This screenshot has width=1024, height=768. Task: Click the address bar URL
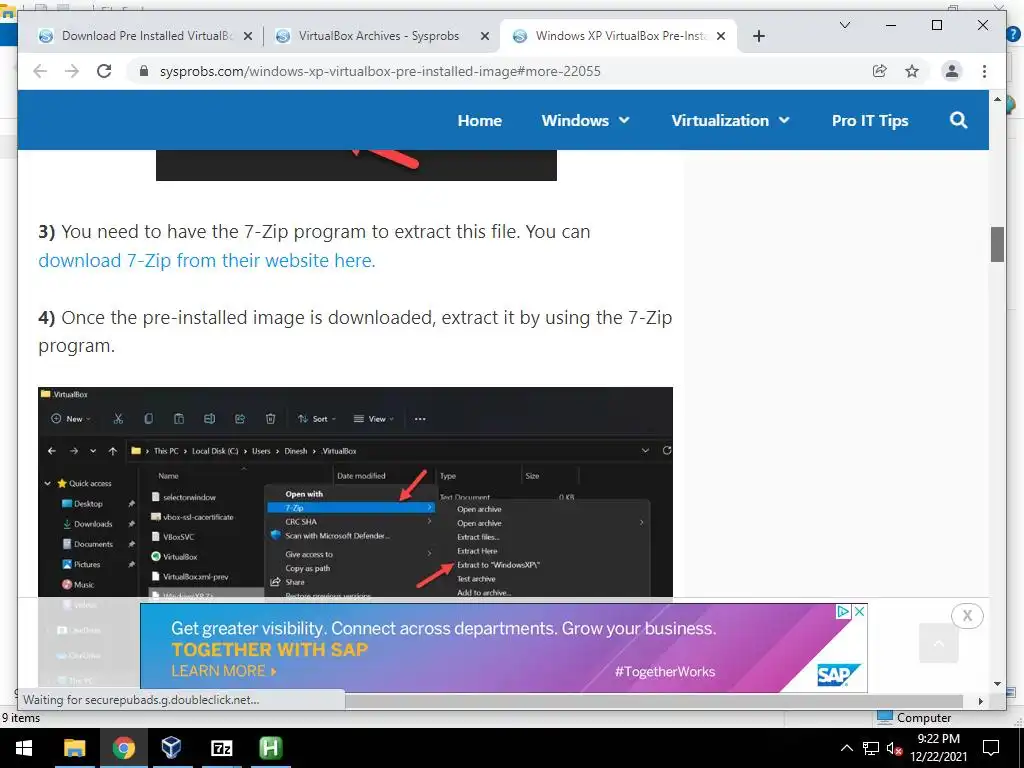[x=380, y=71]
